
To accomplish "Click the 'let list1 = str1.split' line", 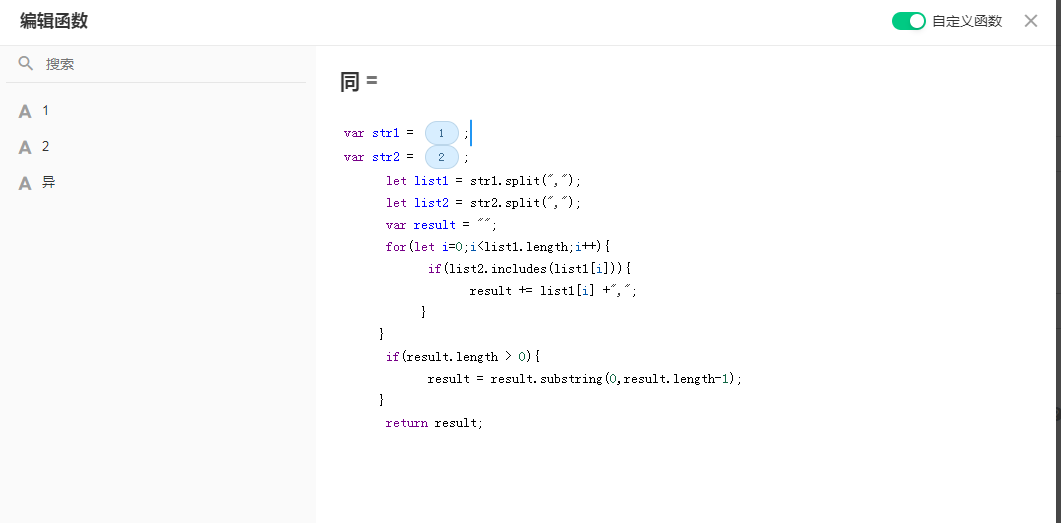I will tap(483, 181).
